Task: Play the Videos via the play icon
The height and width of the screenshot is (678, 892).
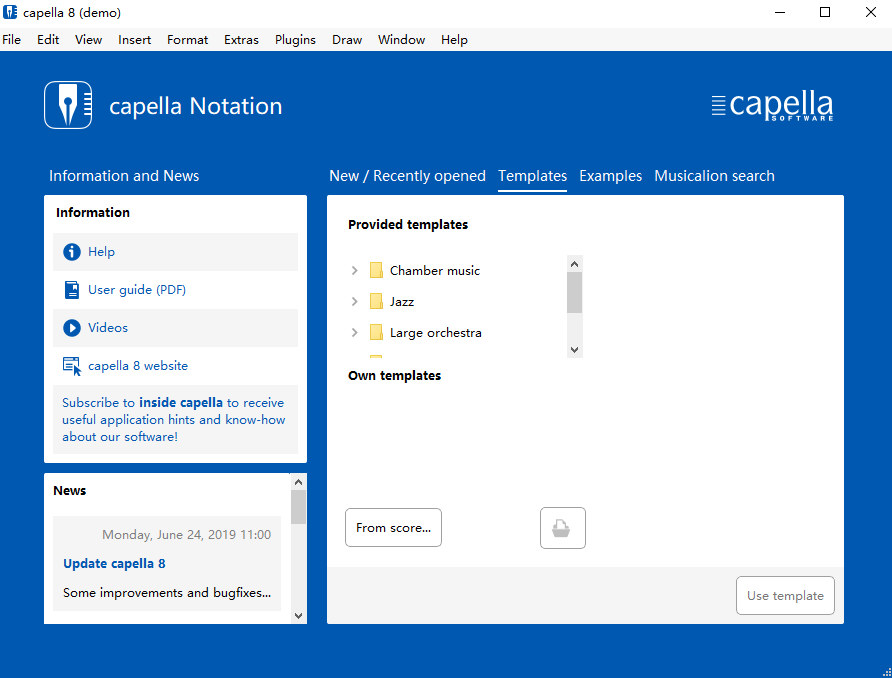Action: (71, 327)
